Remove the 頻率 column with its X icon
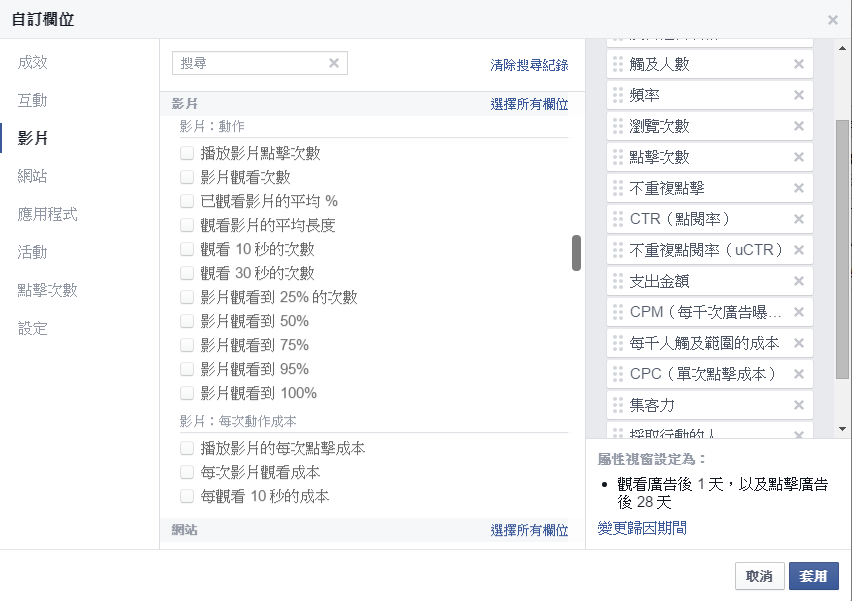This screenshot has height=601, width=852. (798, 95)
